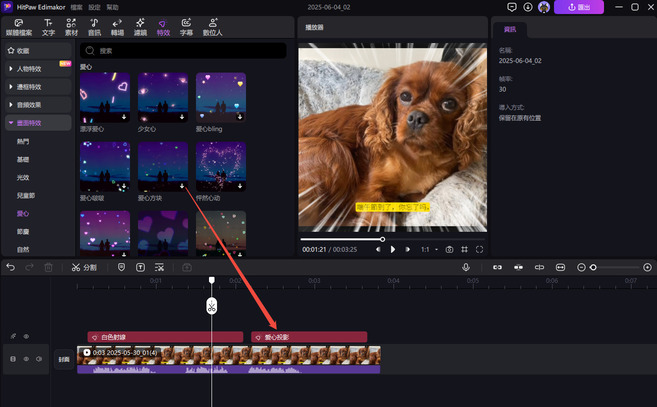Step forward to next frame
The height and width of the screenshot is (407, 657).
pyautogui.click(x=407, y=249)
